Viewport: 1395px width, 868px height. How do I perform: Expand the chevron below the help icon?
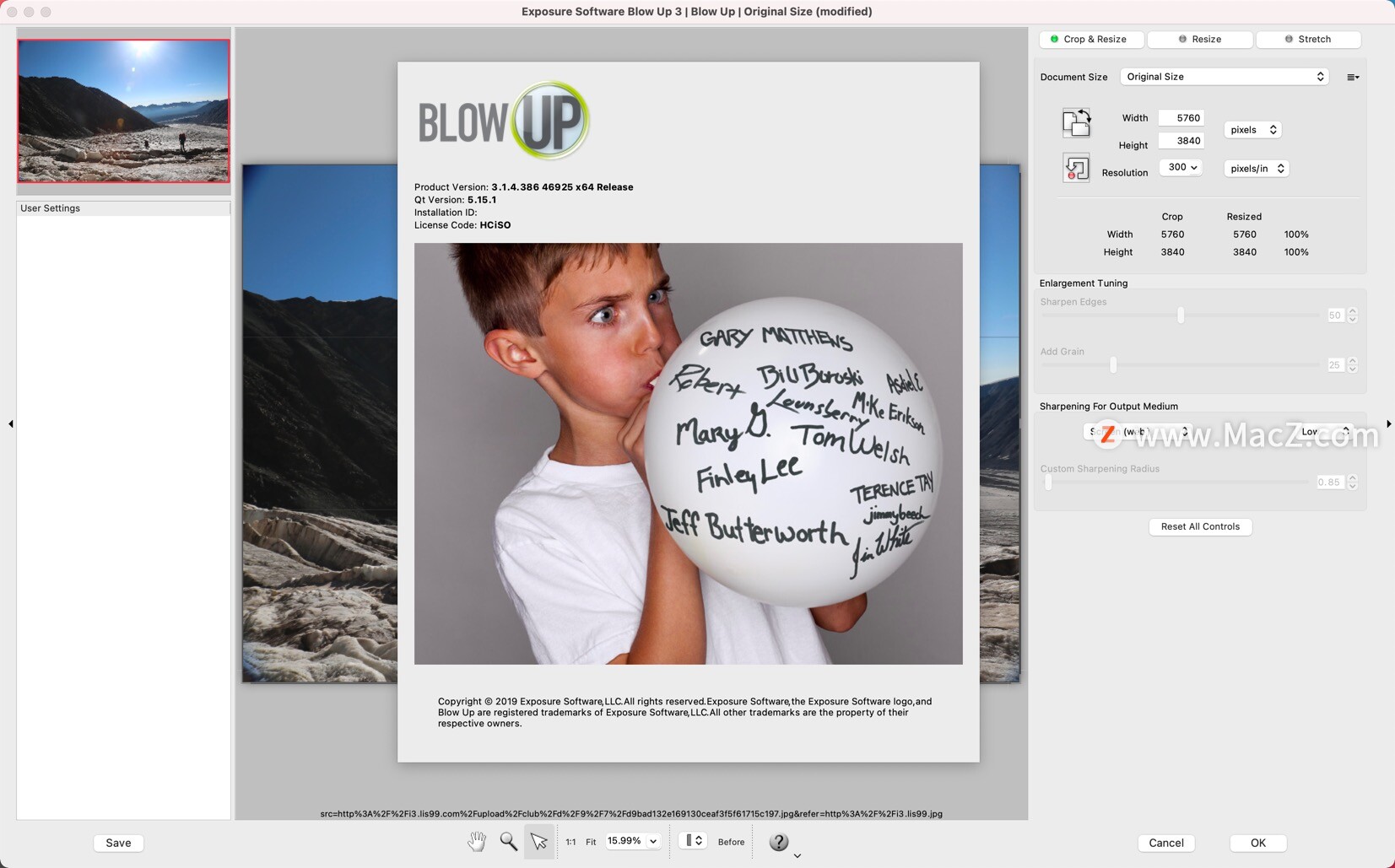[x=797, y=856]
